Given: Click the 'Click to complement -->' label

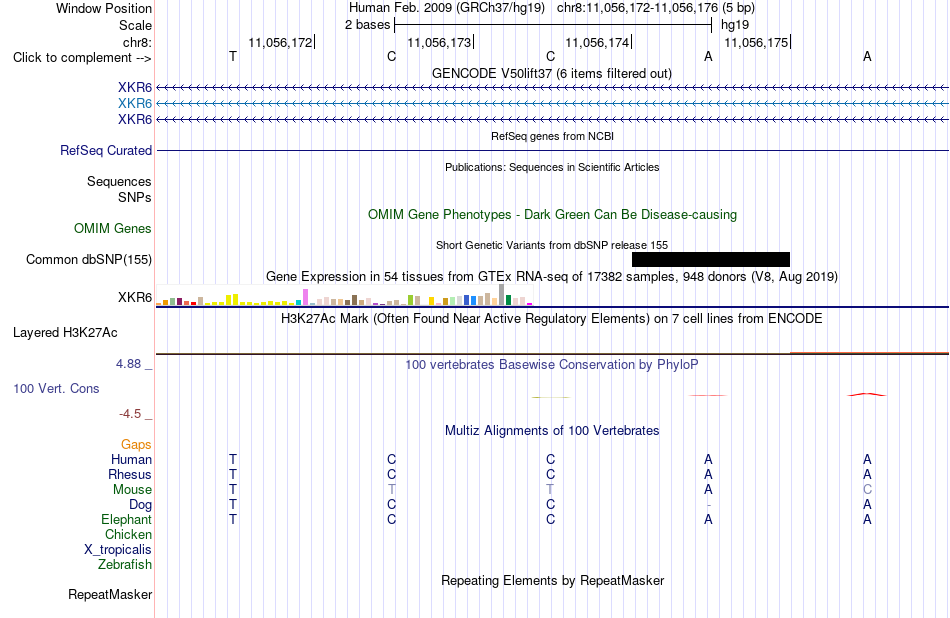Looking at the screenshot, I should point(82,58).
